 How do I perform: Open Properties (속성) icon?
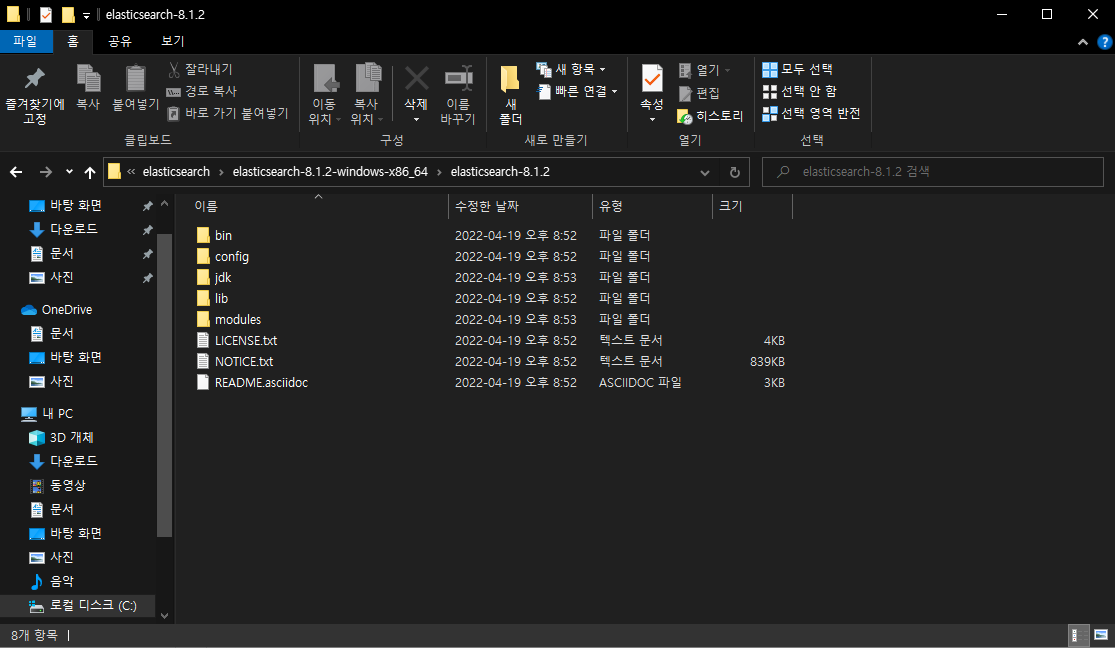(651, 78)
